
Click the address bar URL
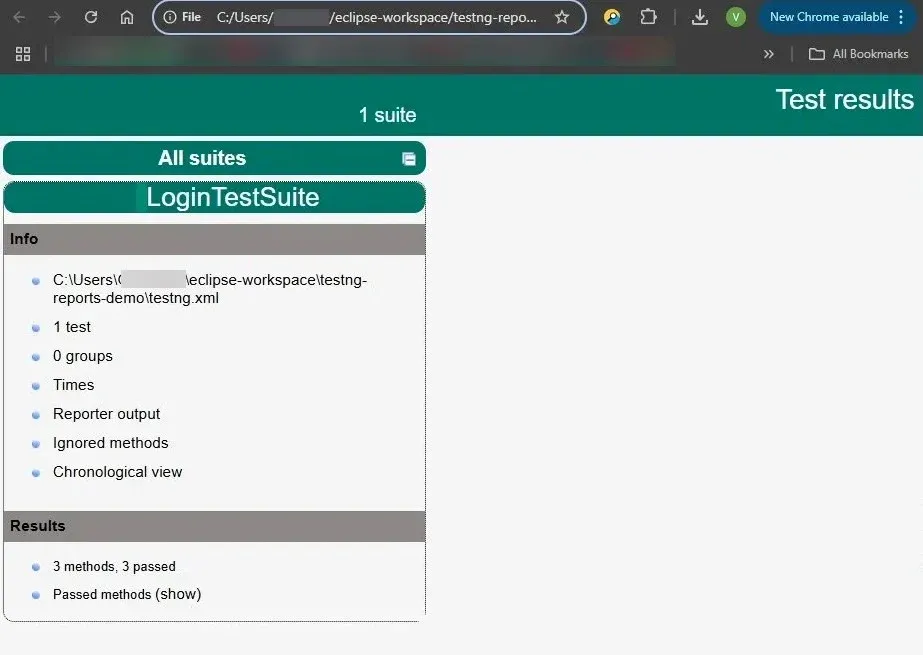(x=377, y=17)
